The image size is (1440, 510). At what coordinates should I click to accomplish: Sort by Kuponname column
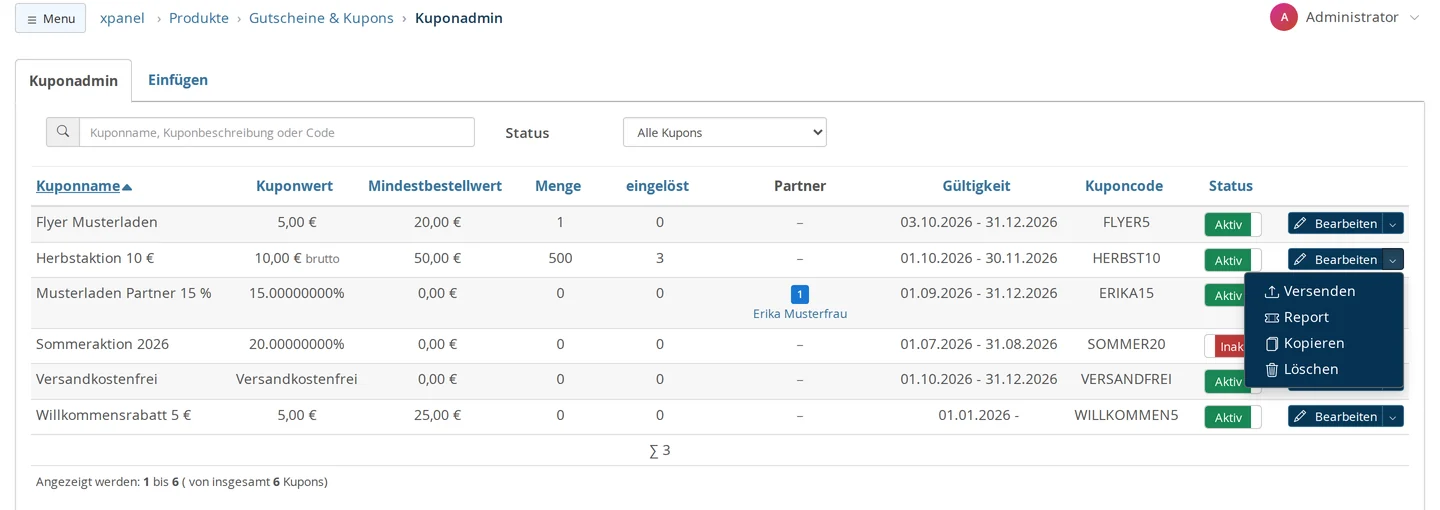[x=84, y=186]
